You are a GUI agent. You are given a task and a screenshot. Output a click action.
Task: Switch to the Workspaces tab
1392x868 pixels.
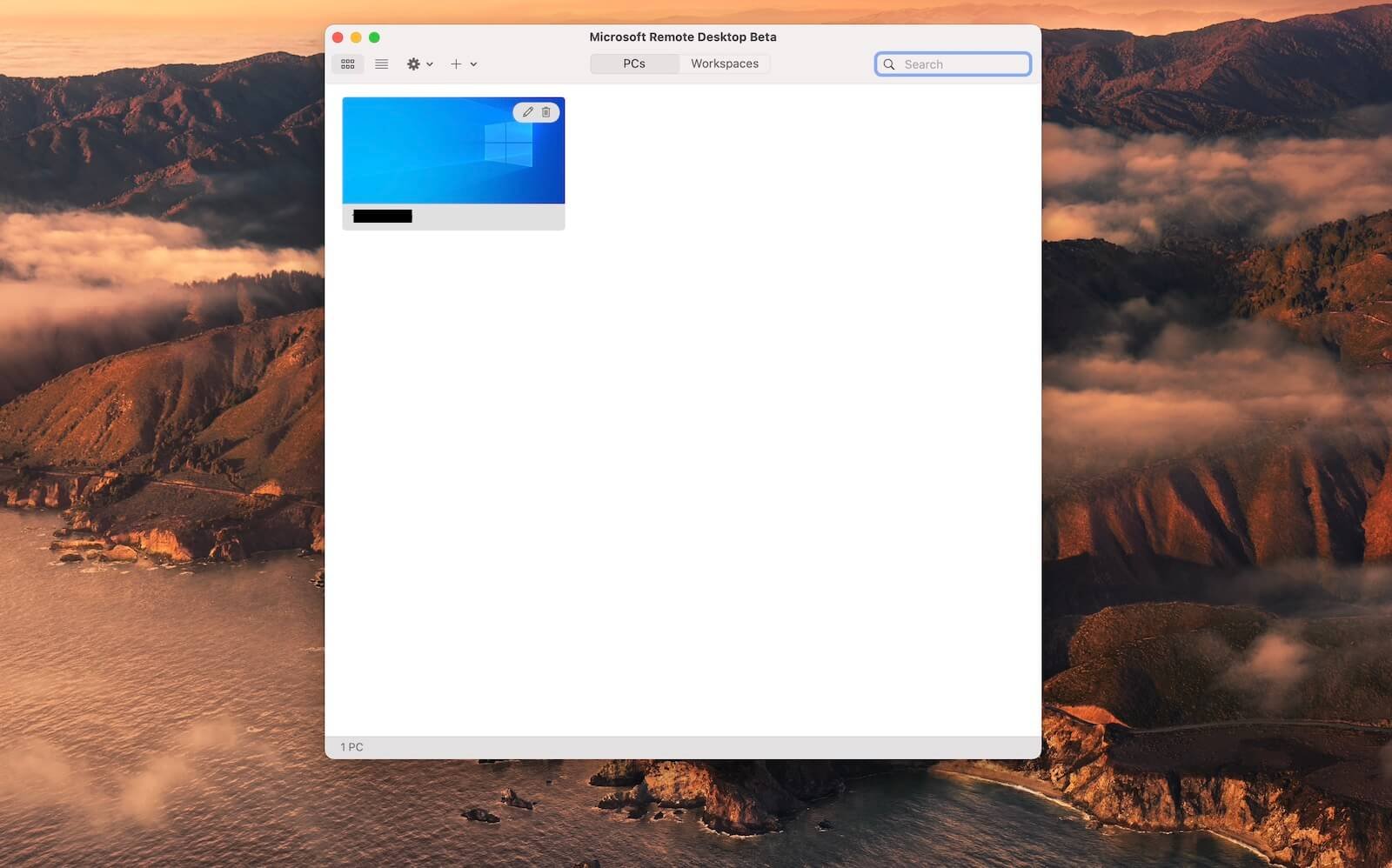tap(725, 63)
